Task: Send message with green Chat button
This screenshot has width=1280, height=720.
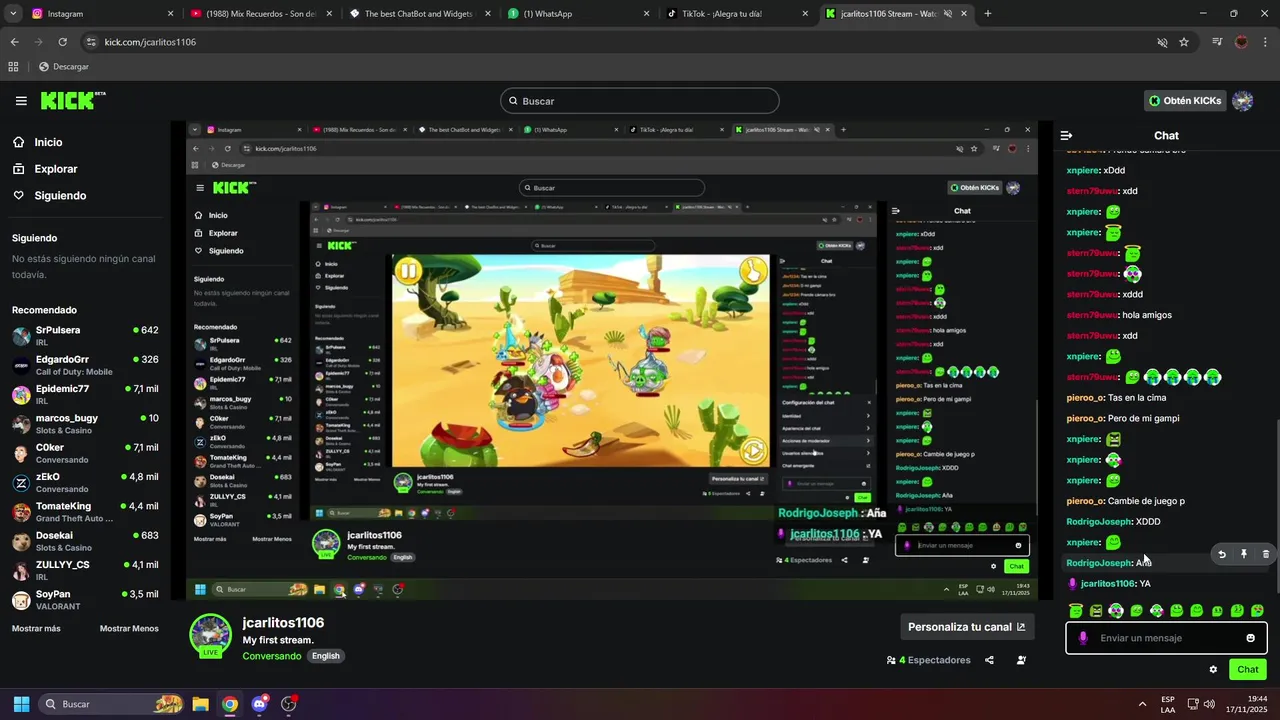Action: (1248, 670)
